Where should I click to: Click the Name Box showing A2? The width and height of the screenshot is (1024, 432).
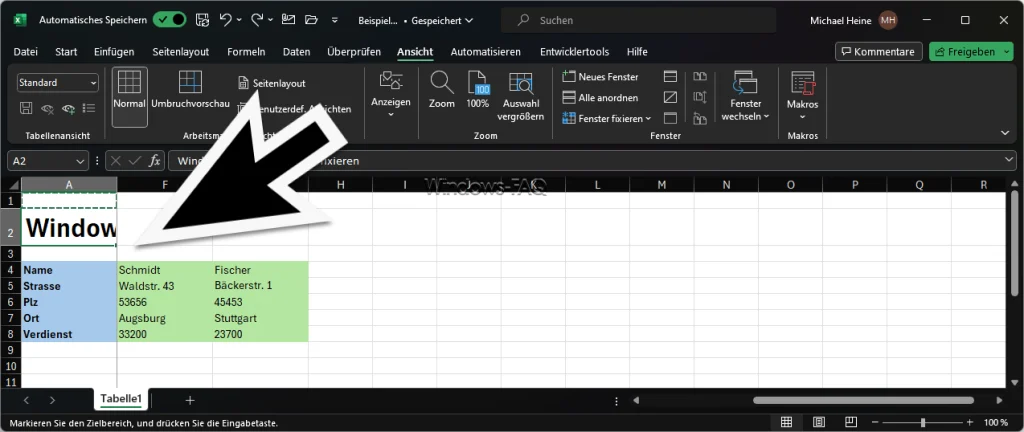coord(48,161)
